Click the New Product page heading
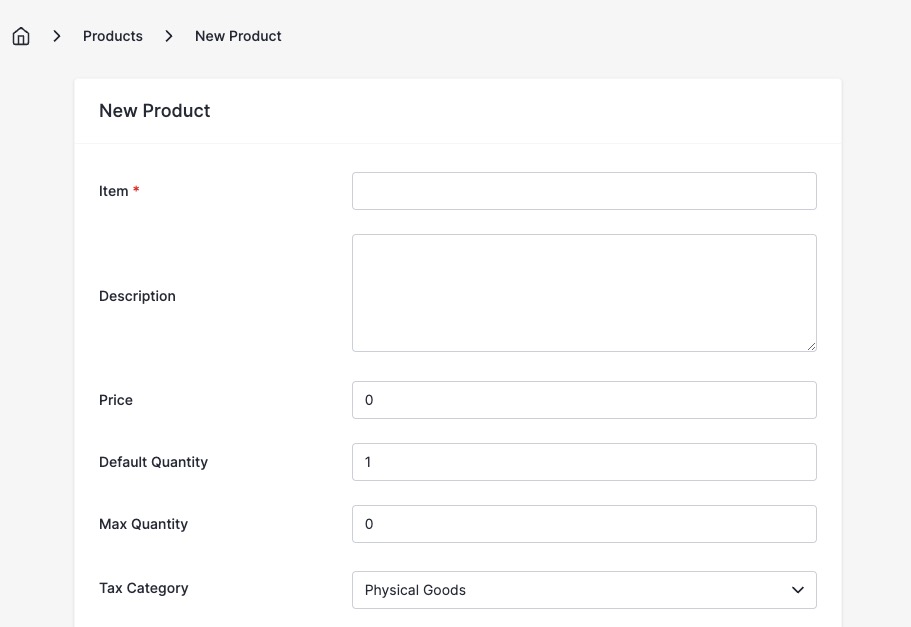The image size is (911, 627). (154, 110)
